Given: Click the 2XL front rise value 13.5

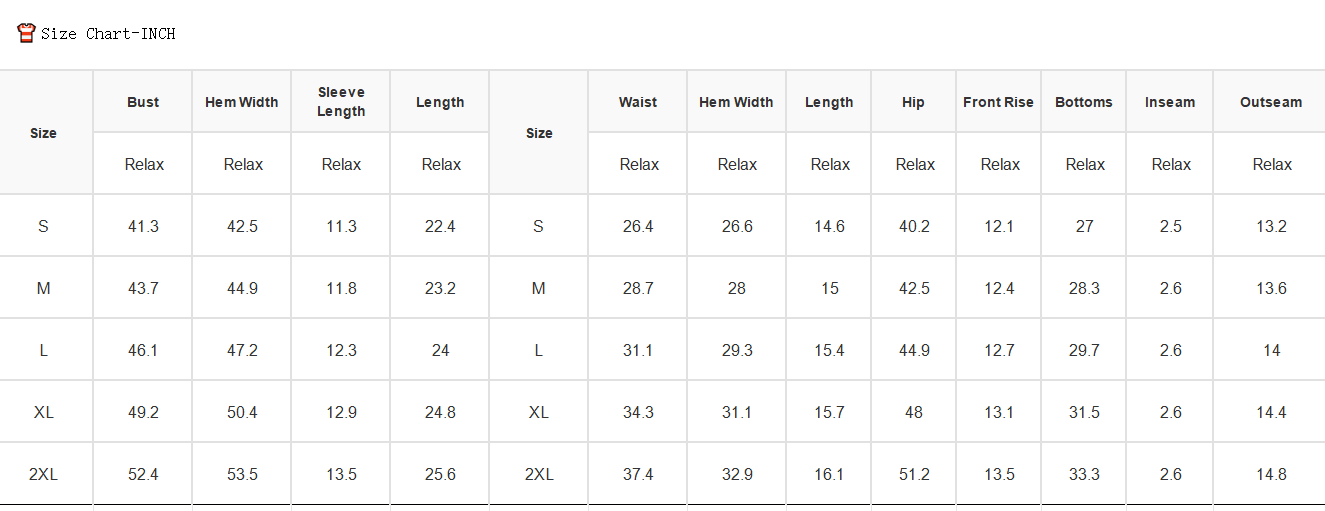Looking at the screenshot, I should tap(999, 474).
